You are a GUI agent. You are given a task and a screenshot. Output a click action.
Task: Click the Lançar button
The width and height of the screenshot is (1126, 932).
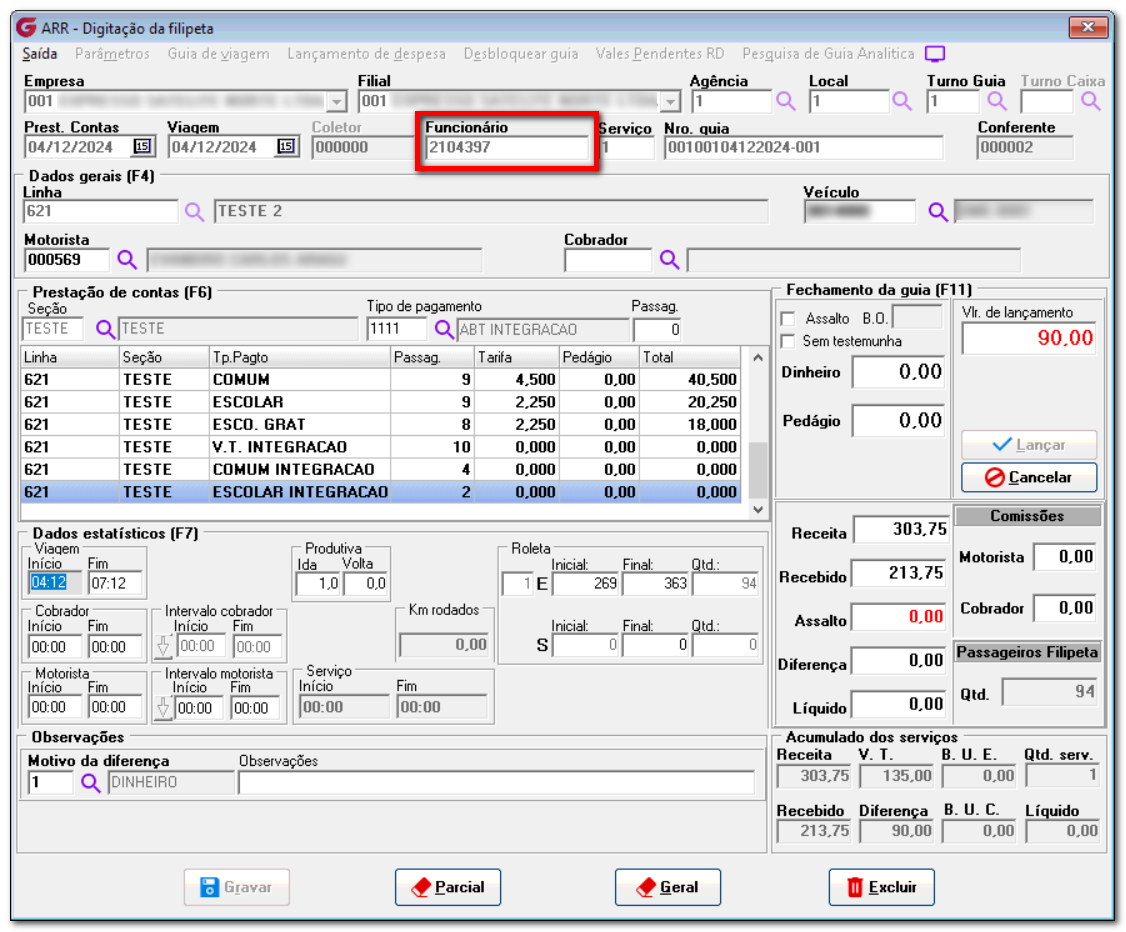pos(1028,445)
